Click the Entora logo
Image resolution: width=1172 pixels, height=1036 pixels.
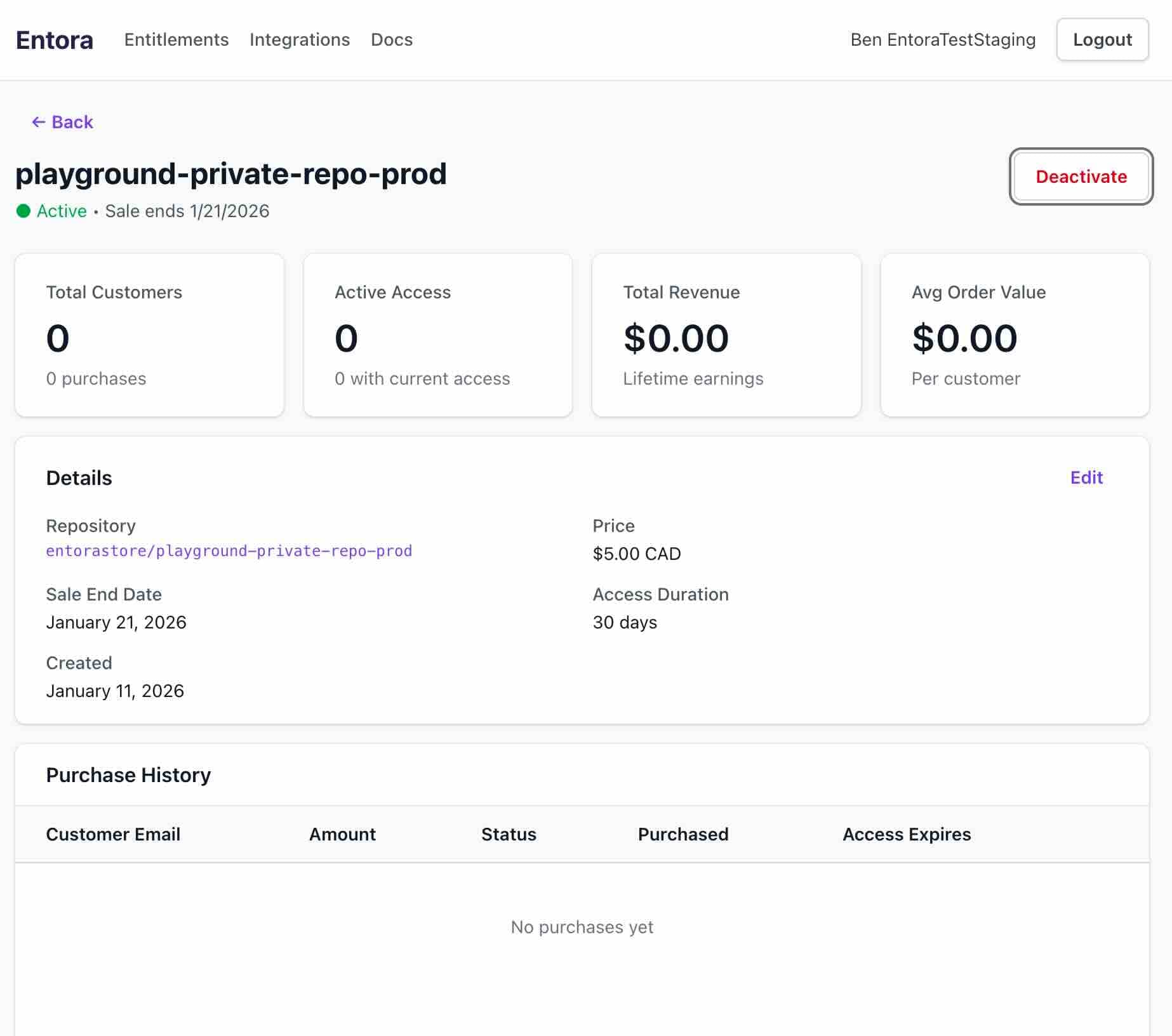click(54, 39)
